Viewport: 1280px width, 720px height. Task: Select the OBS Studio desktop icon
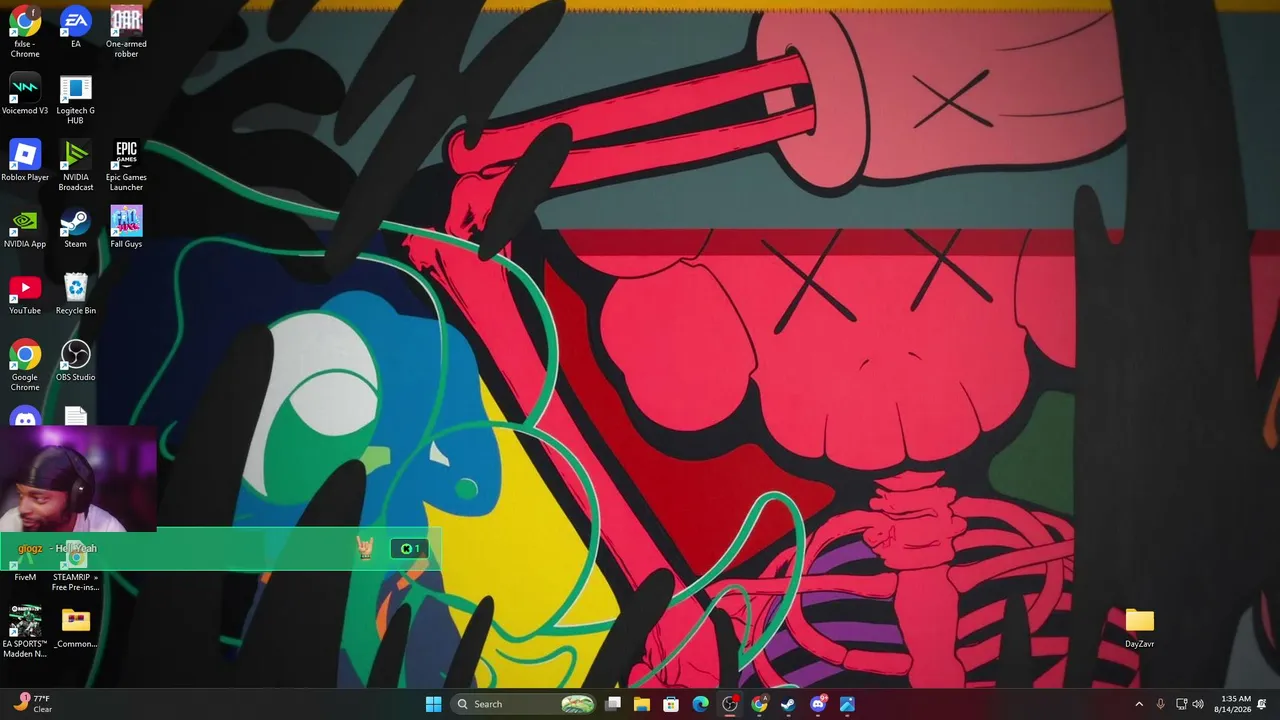pyautogui.click(x=75, y=361)
